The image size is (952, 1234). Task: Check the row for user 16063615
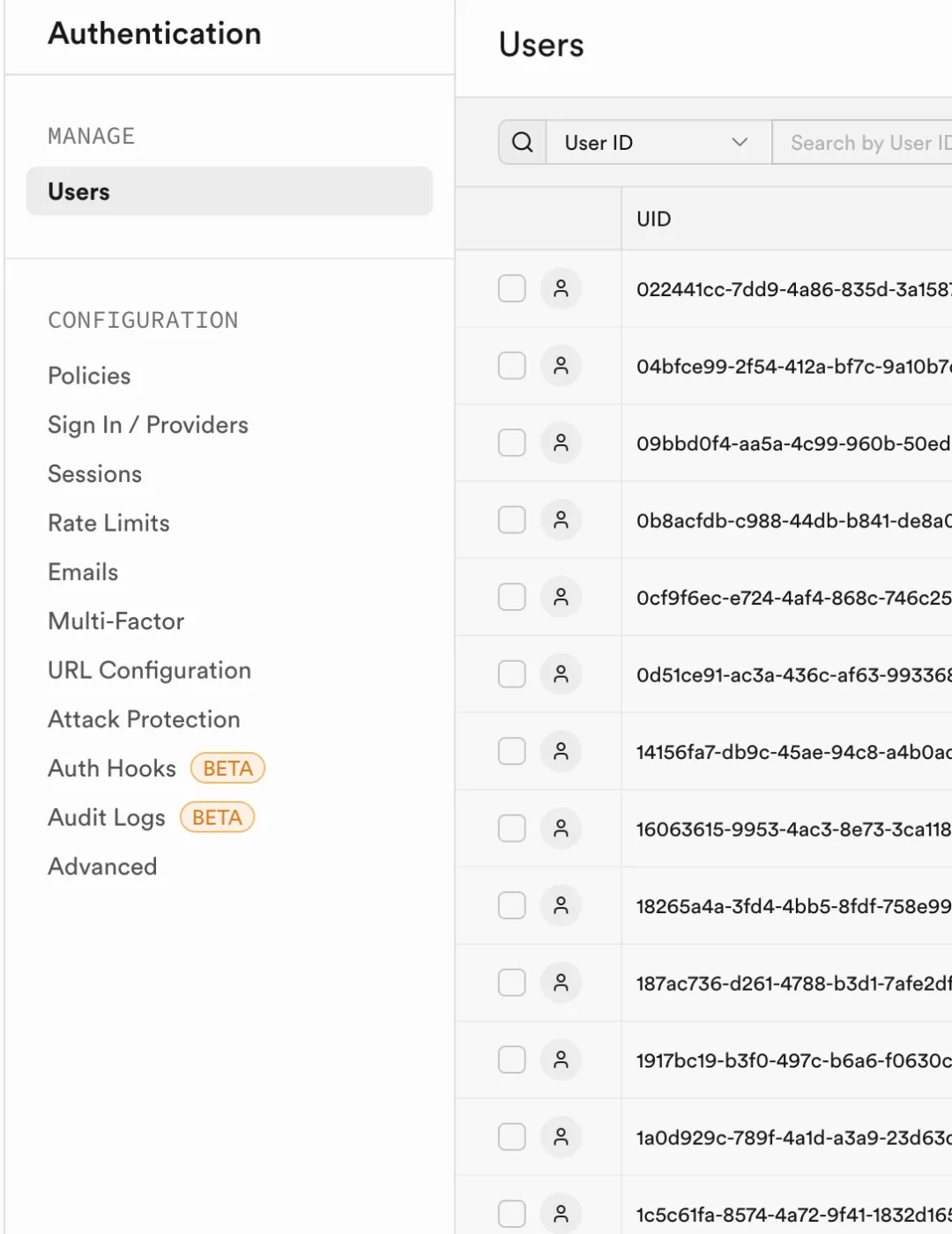click(512, 829)
